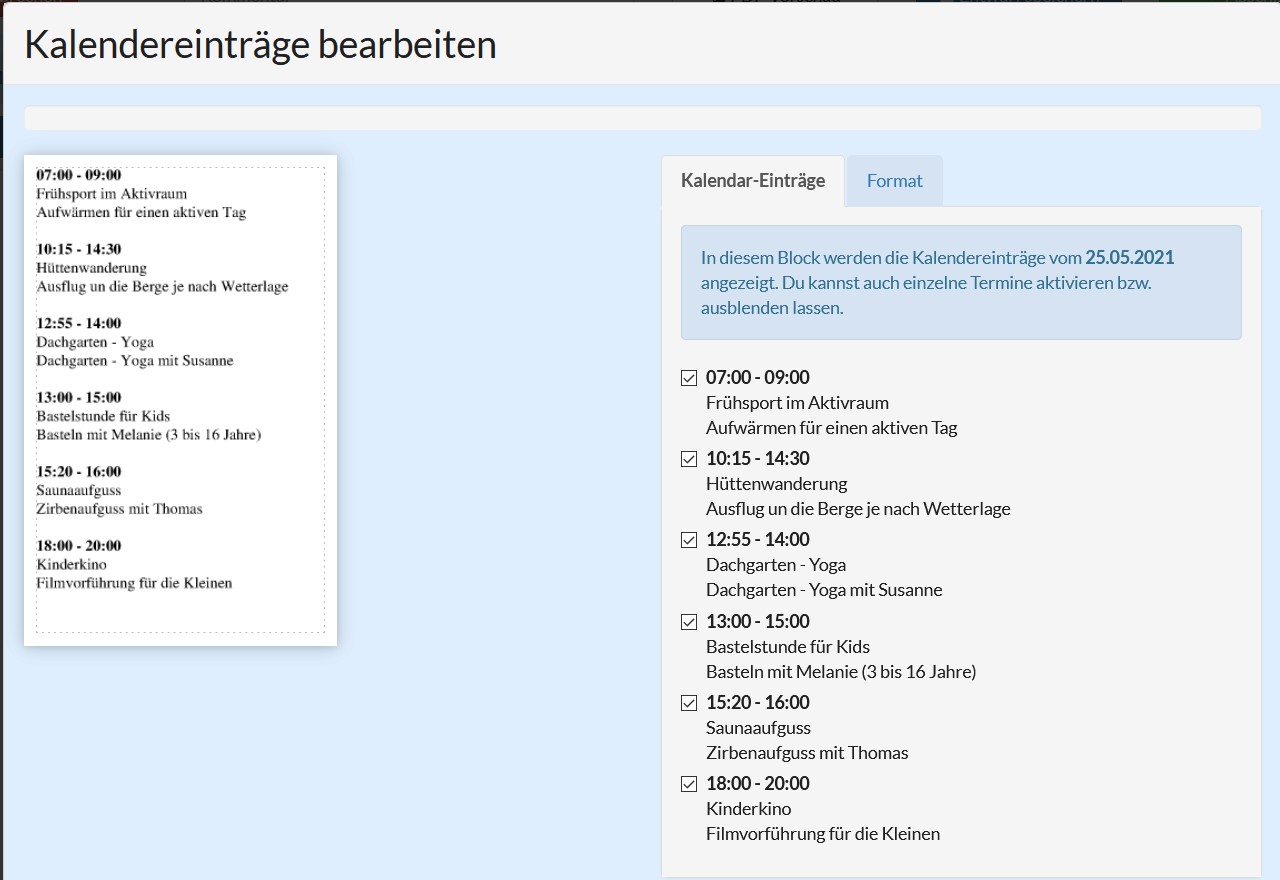
Task: Click 'Filmvorführung für die Kleinen' in right list
Action: 822,834
